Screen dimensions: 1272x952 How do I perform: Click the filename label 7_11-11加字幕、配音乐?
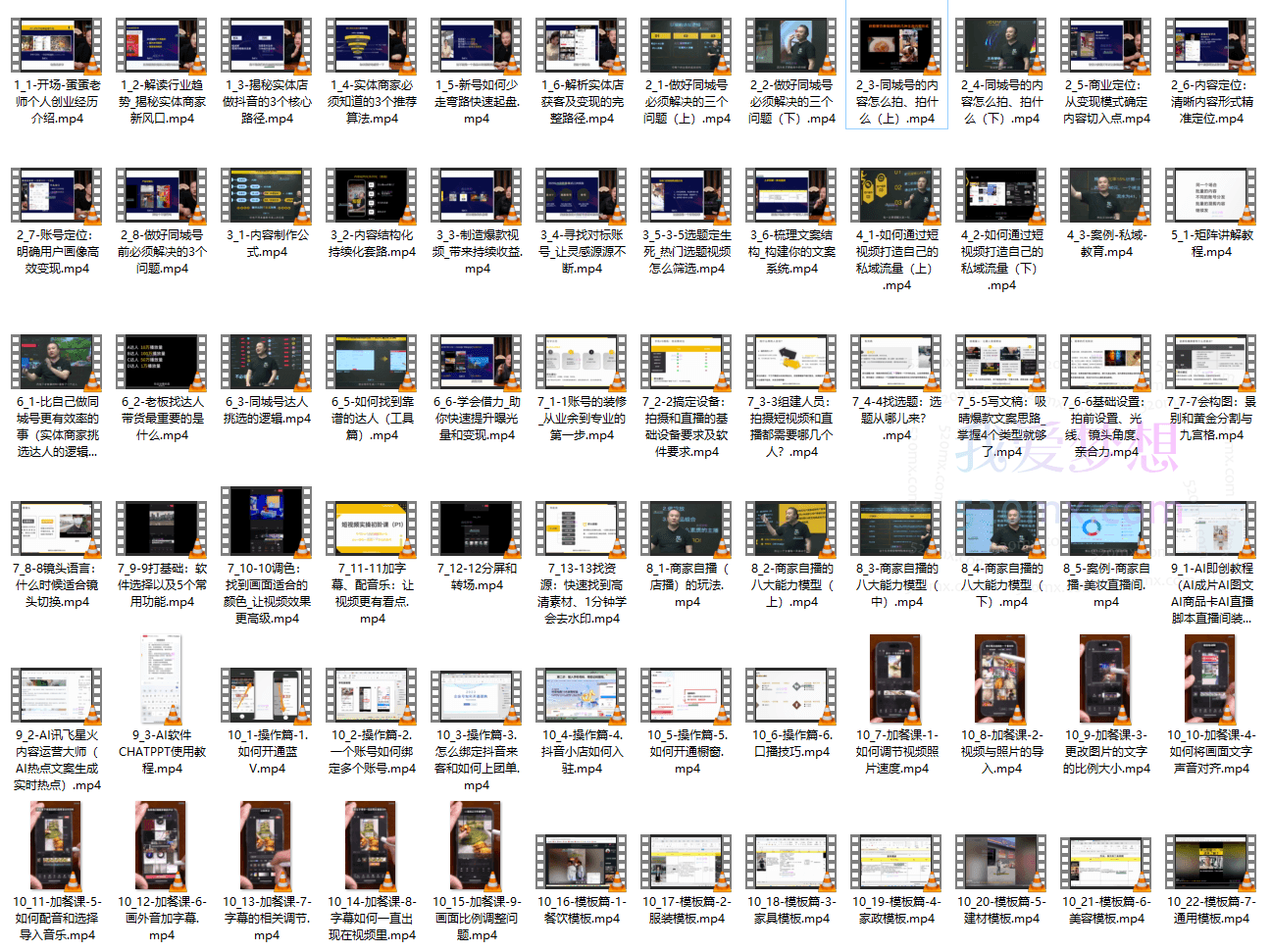tap(372, 593)
